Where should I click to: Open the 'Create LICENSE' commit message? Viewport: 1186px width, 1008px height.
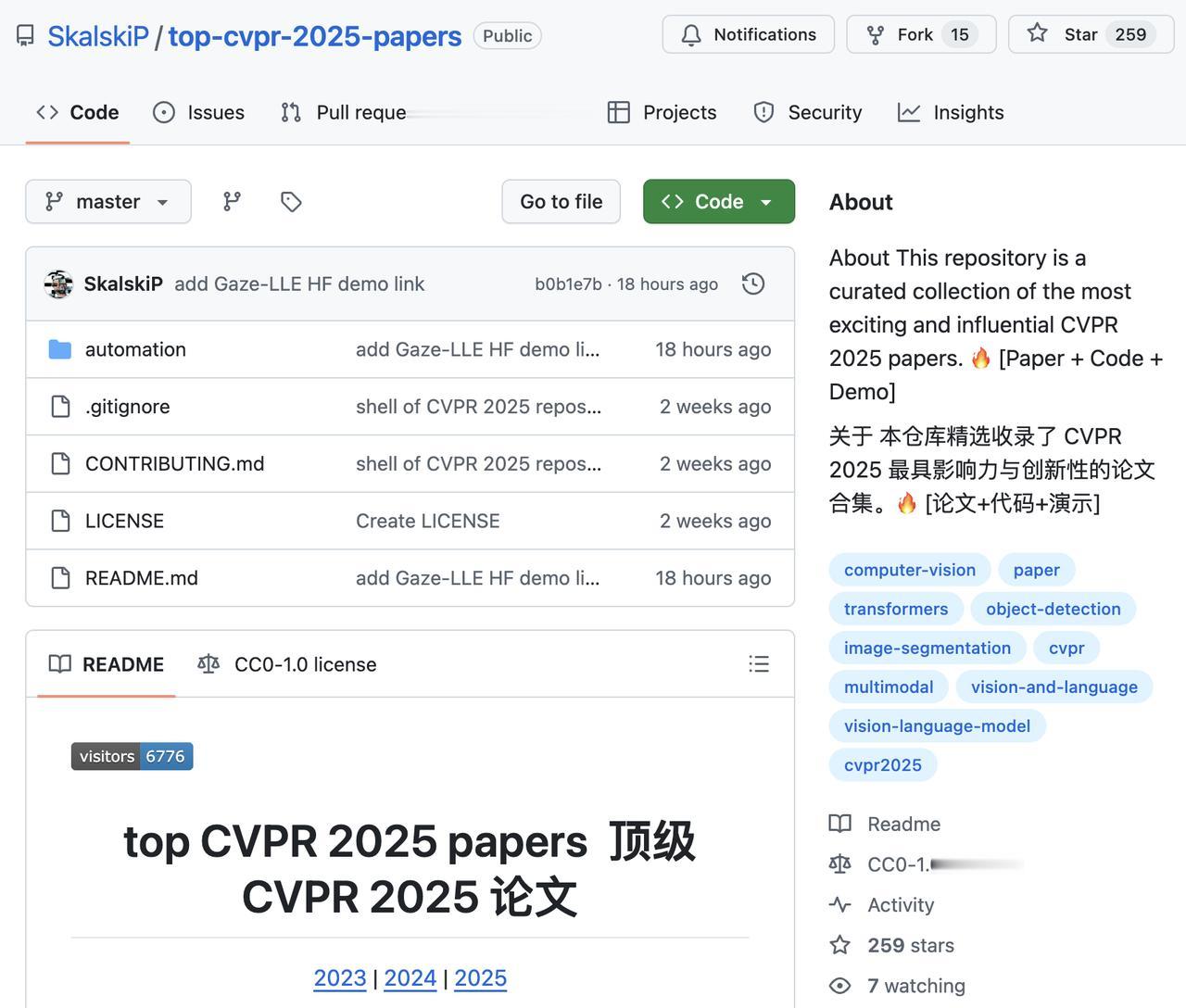coord(428,521)
